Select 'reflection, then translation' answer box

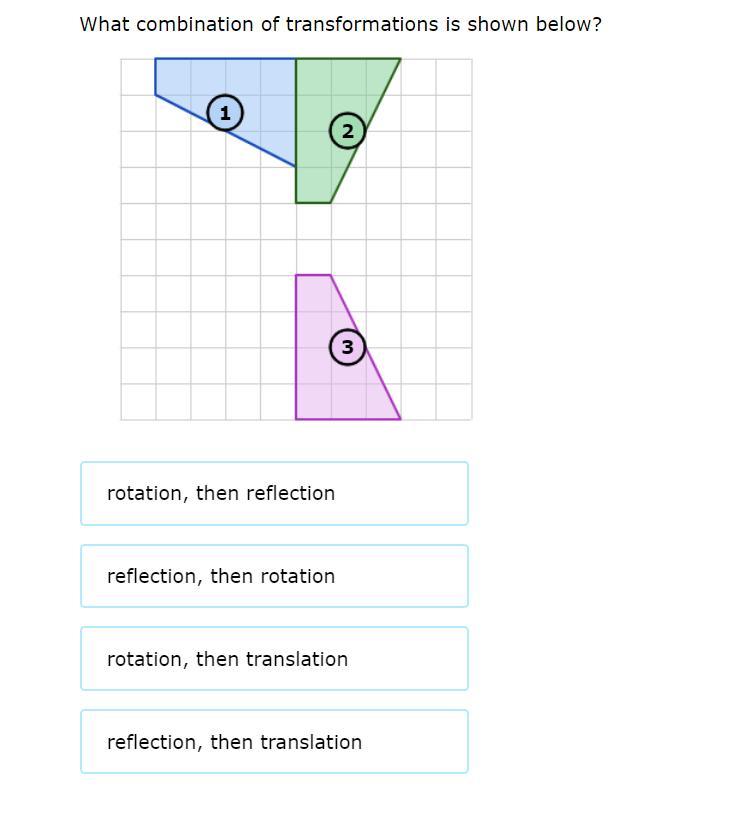pos(274,742)
